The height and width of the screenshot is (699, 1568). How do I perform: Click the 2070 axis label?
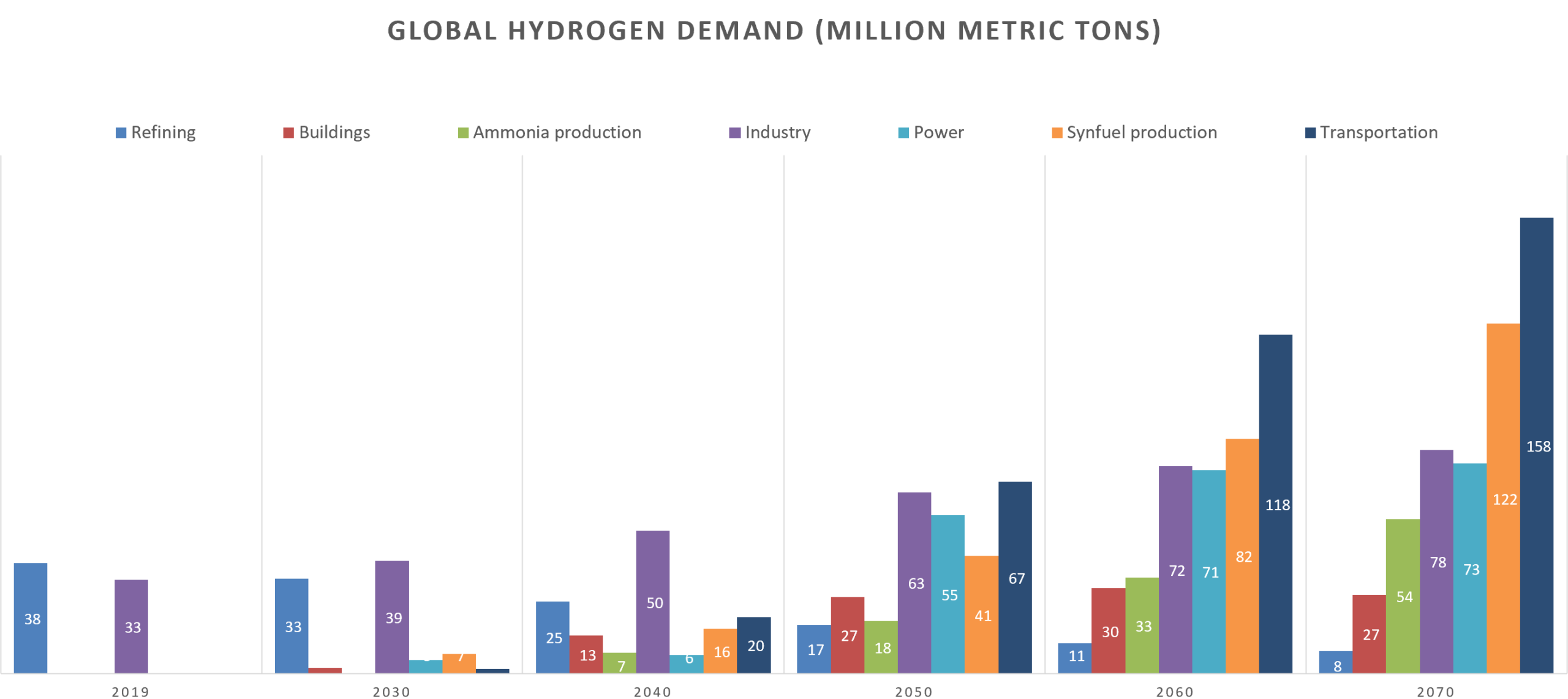click(x=1436, y=692)
